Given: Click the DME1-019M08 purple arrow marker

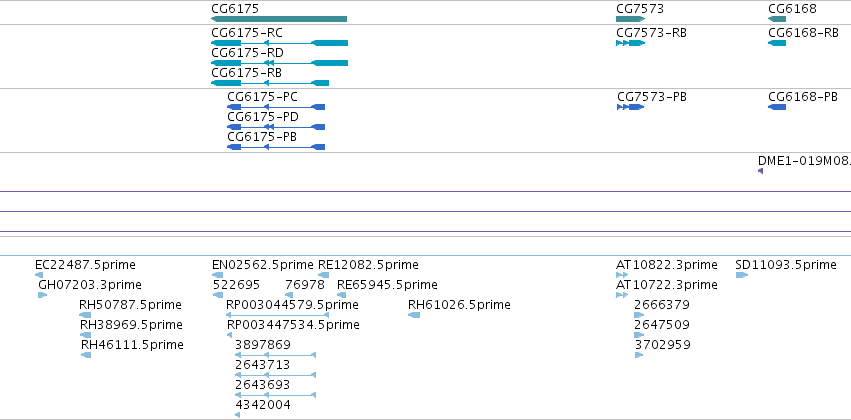Looking at the screenshot, I should tap(760, 171).
